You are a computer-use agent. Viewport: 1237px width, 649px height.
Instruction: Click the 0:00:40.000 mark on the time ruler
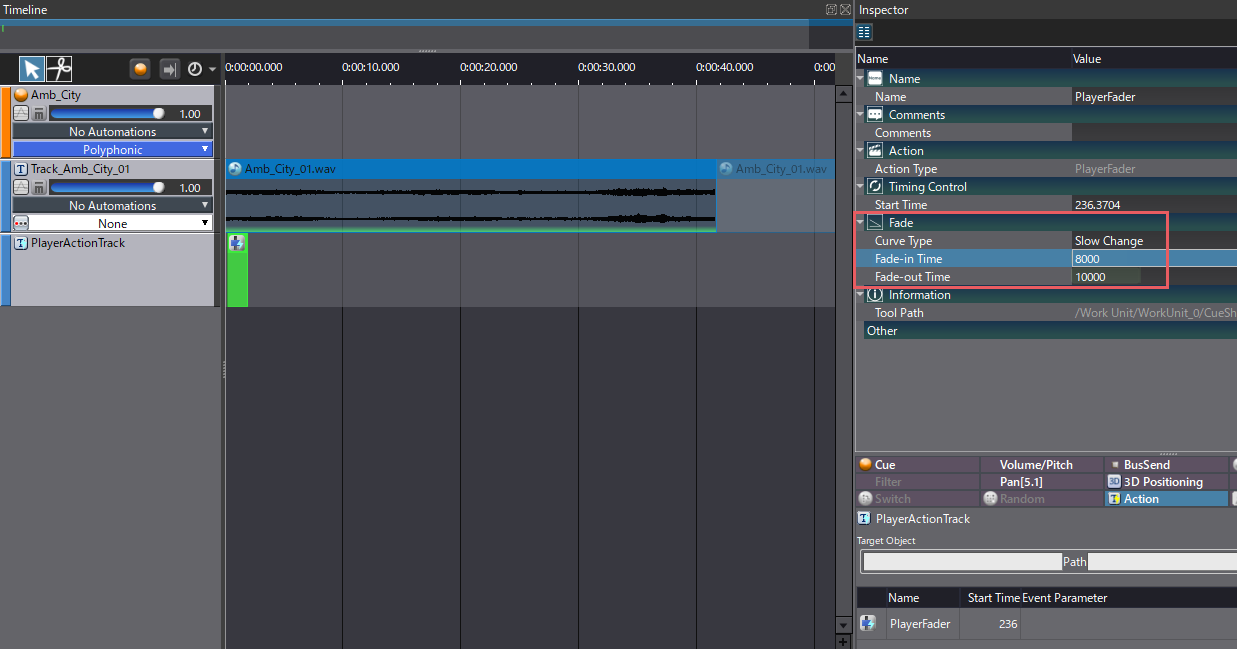coord(725,67)
